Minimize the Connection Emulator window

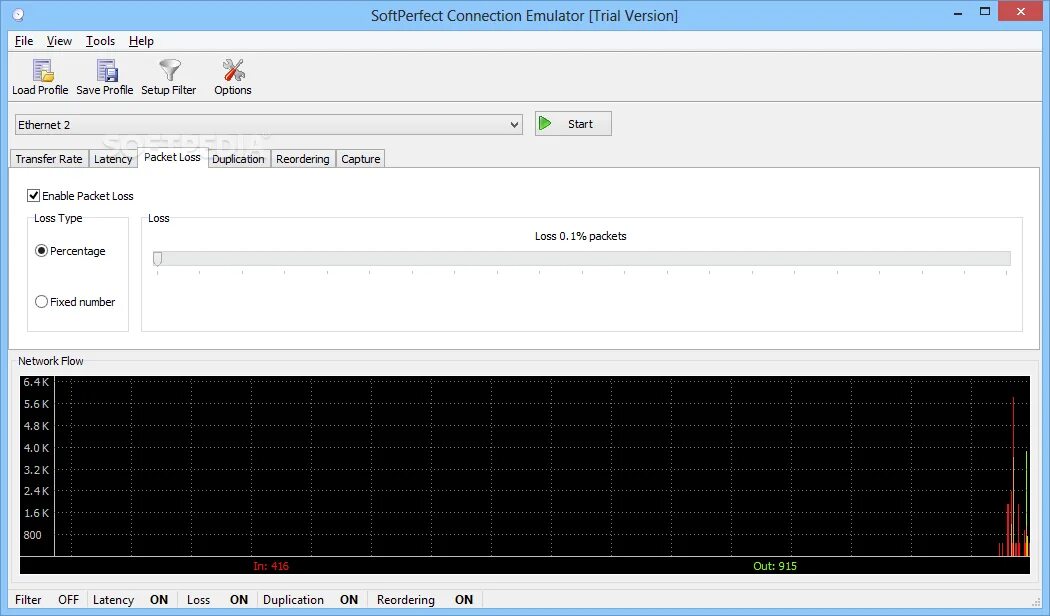pyautogui.click(x=958, y=12)
